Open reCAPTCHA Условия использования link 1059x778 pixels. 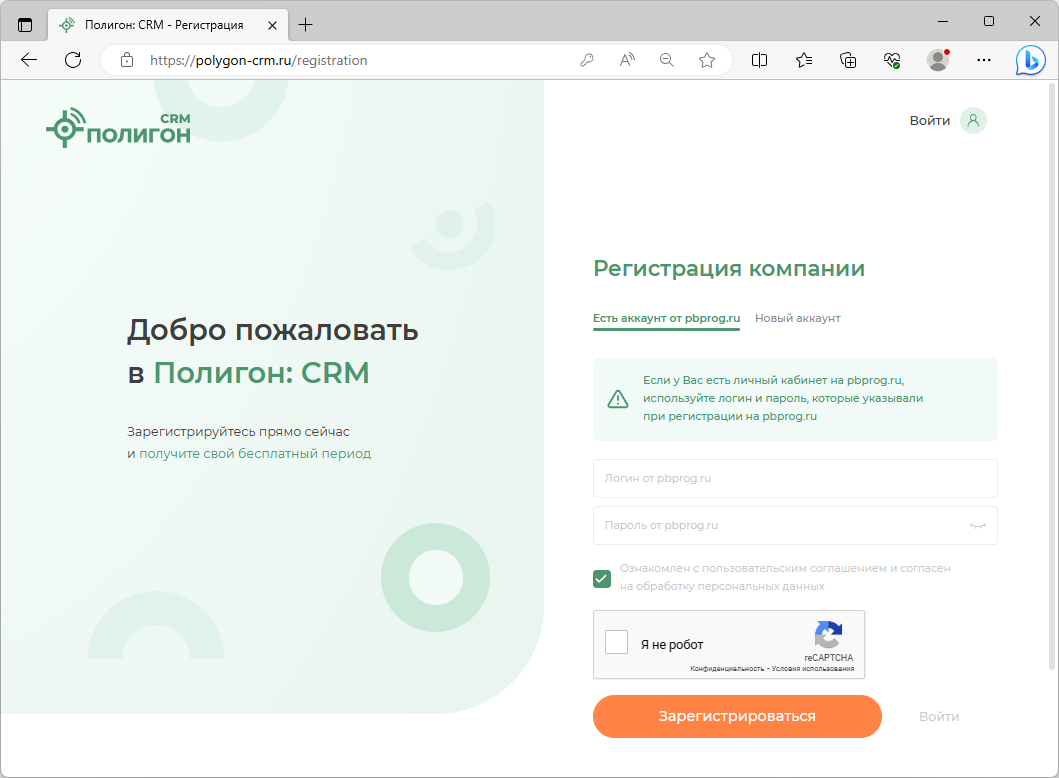(x=813, y=669)
